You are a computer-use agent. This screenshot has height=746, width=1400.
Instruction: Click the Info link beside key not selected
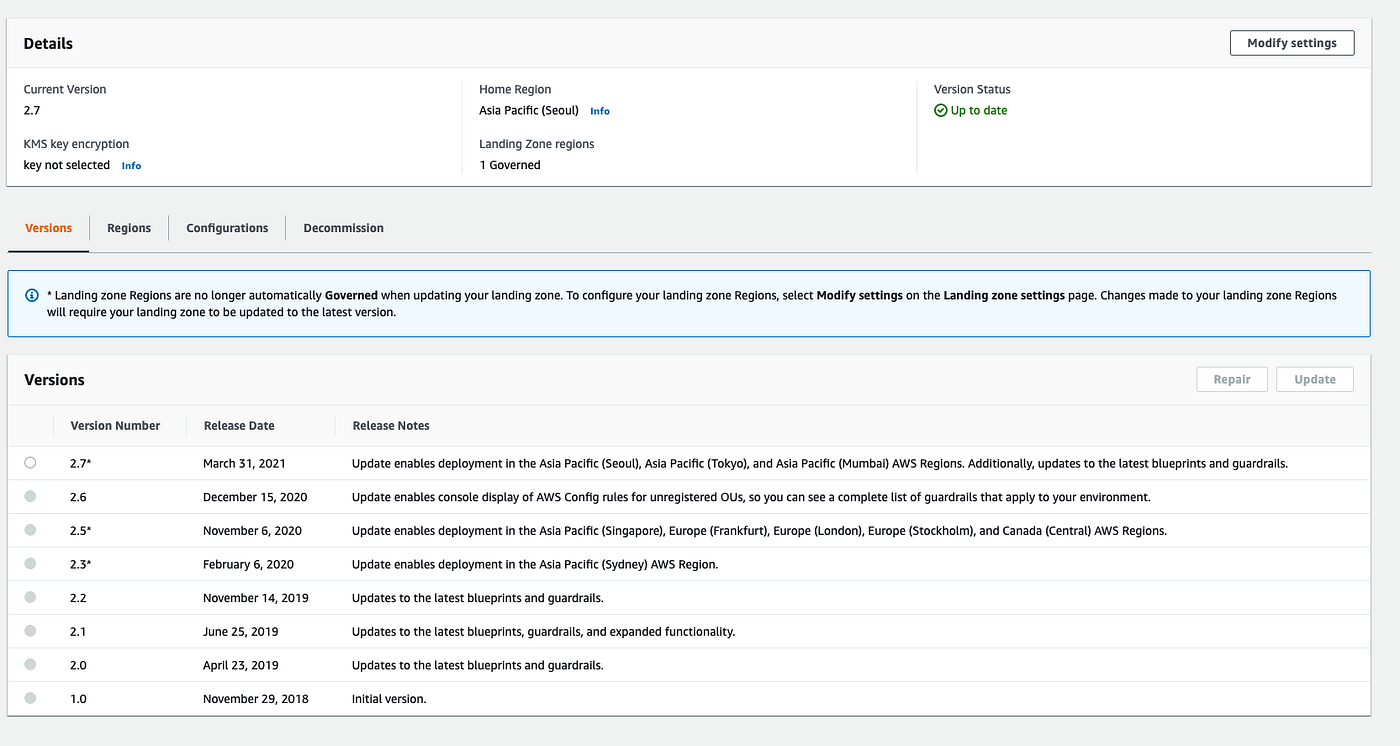click(131, 165)
